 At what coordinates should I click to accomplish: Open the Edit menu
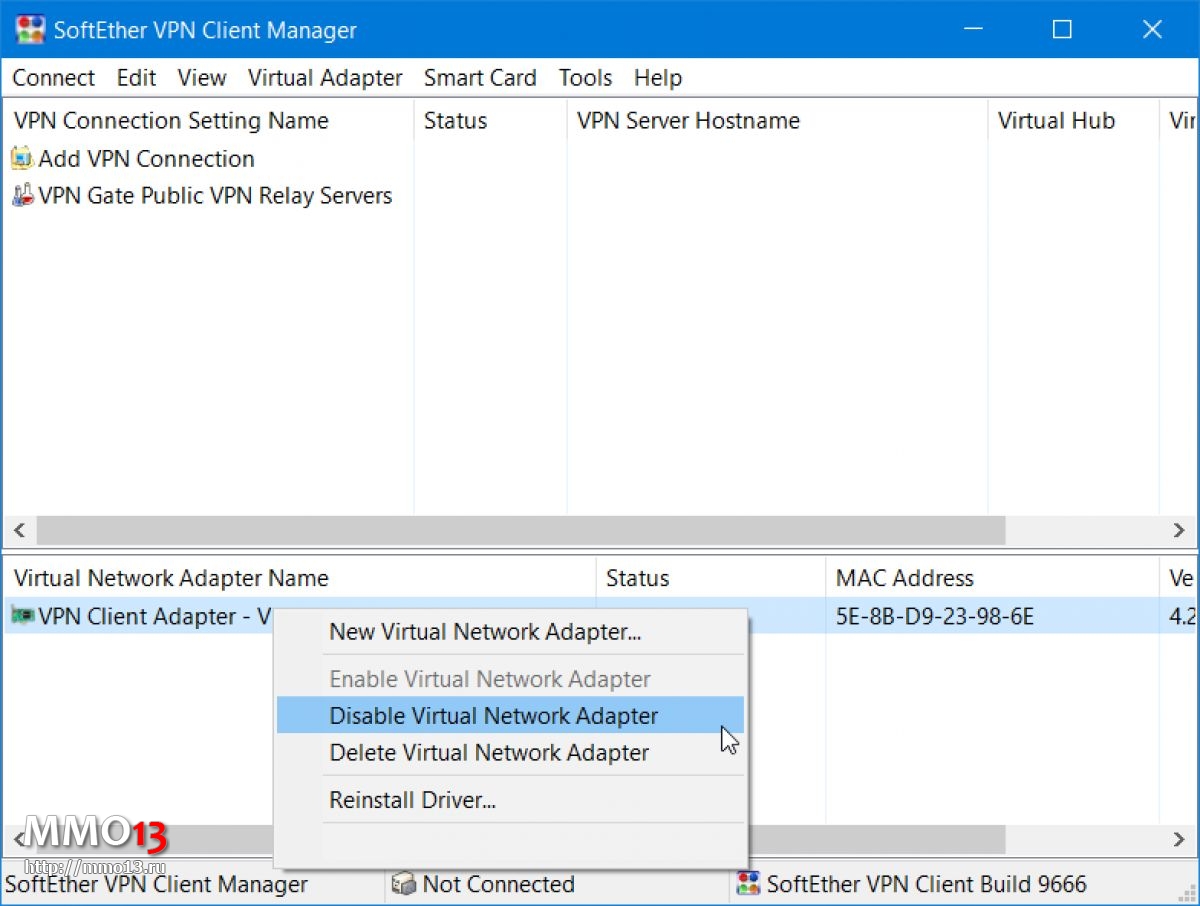pos(136,78)
